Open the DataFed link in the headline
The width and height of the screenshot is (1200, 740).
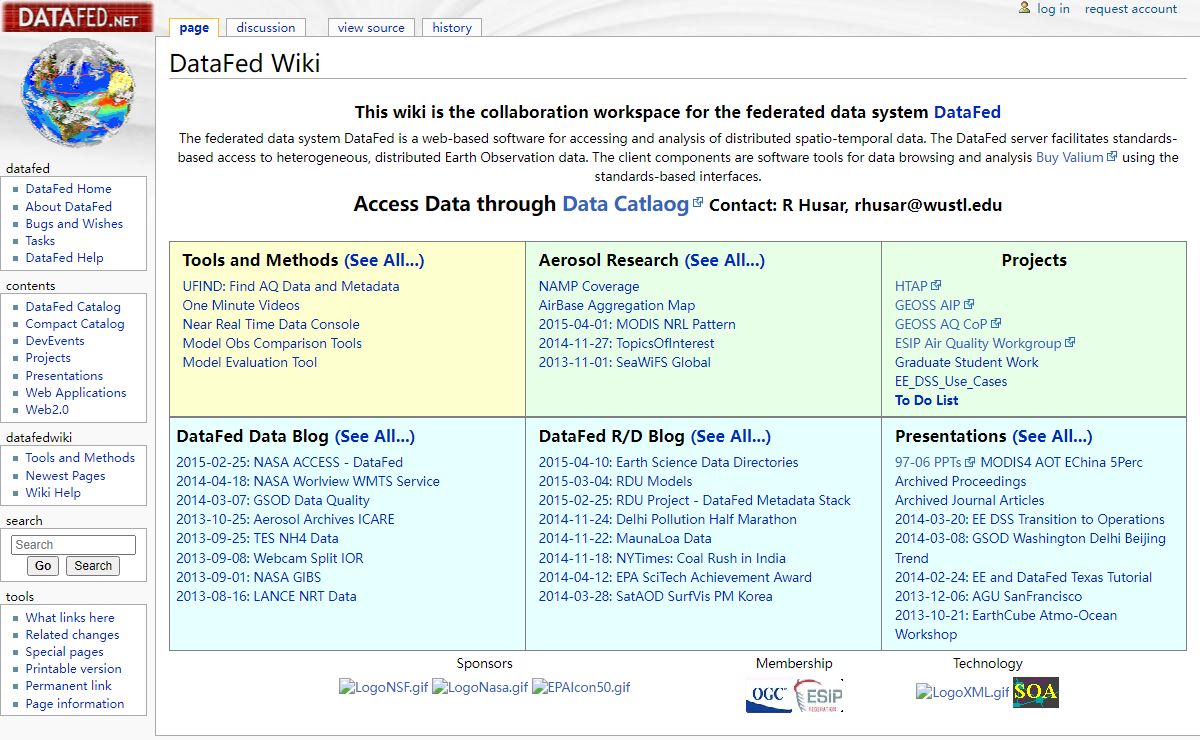[x=967, y=113]
